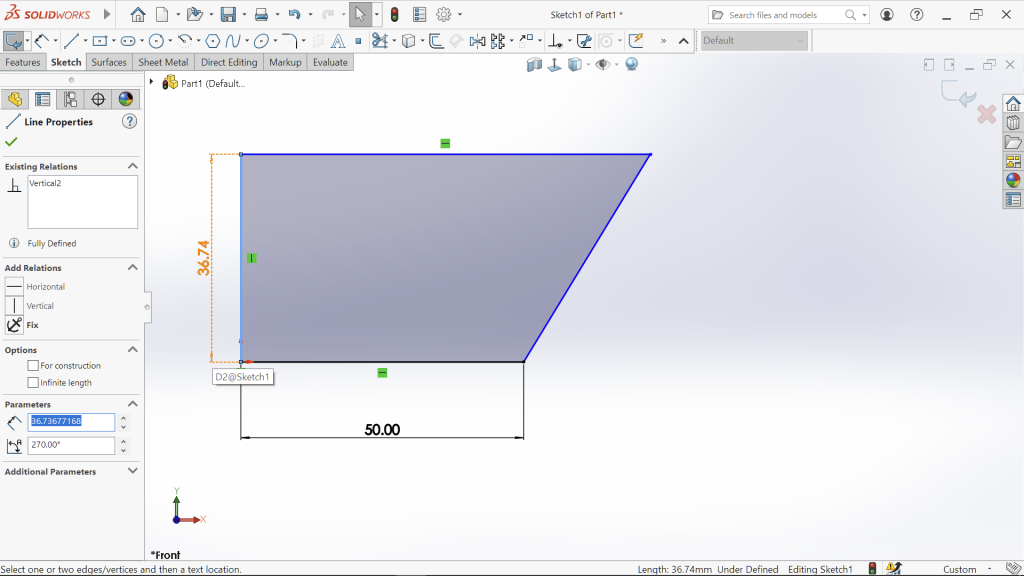Select the Smart Dimension tool

[42, 41]
